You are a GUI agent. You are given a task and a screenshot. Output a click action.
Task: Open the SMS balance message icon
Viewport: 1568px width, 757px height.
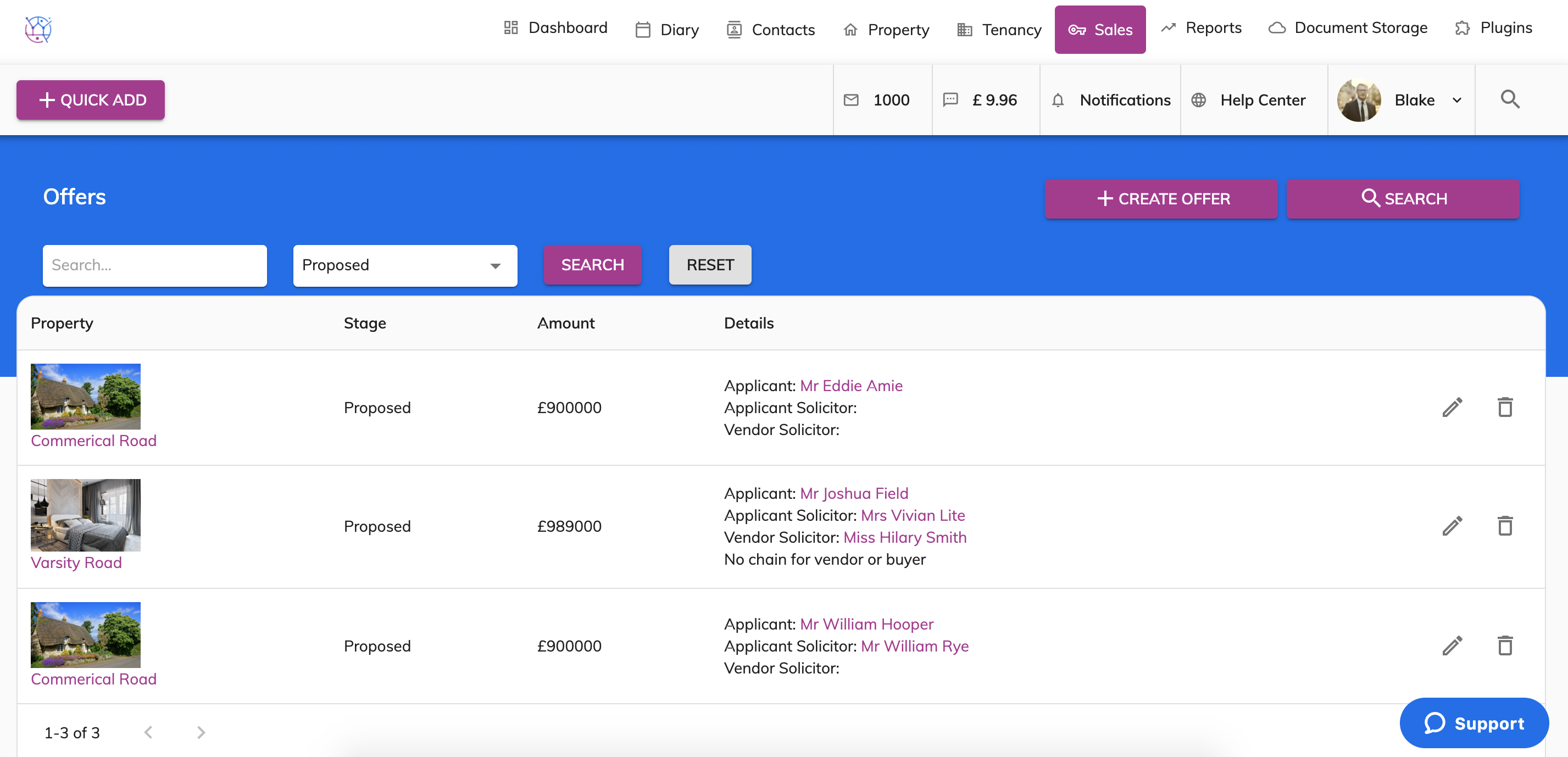click(x=950, y=100)
